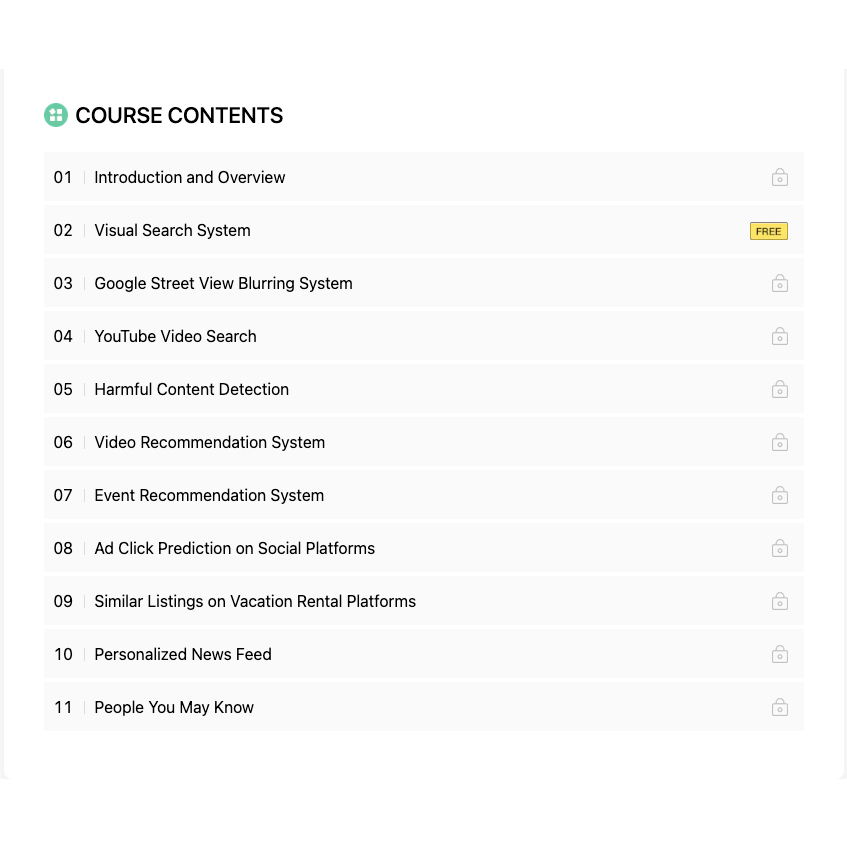Select Harmful Content Detection chapter title

(192, 389)
